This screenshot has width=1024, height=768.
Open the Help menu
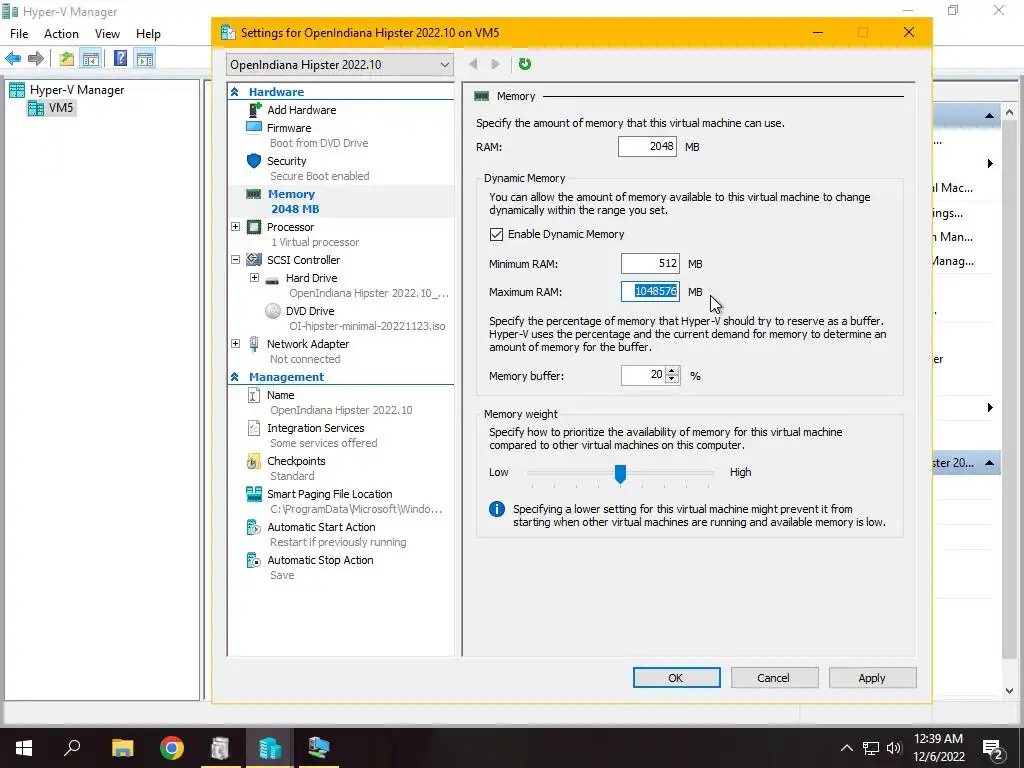148,34
